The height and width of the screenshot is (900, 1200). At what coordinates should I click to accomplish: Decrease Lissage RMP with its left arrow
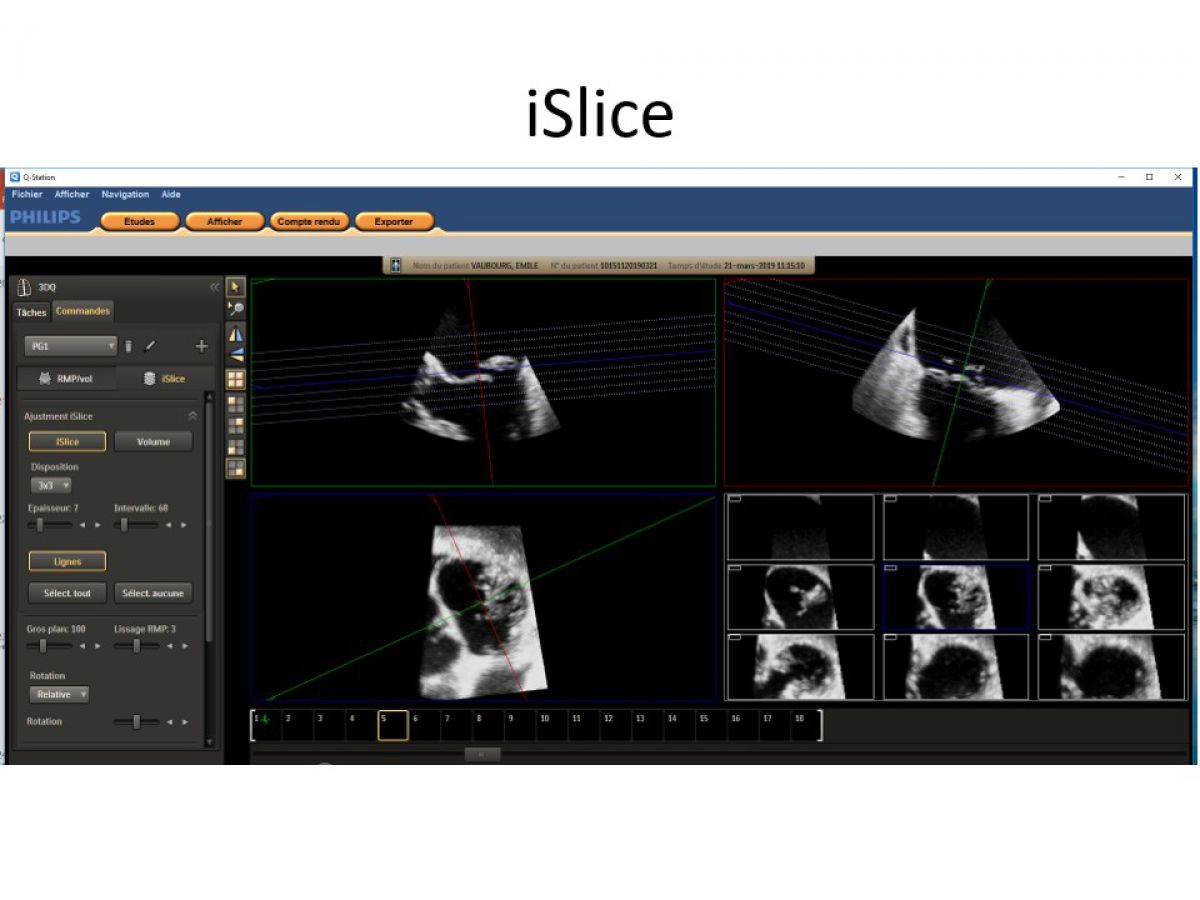tap(170, 646)
